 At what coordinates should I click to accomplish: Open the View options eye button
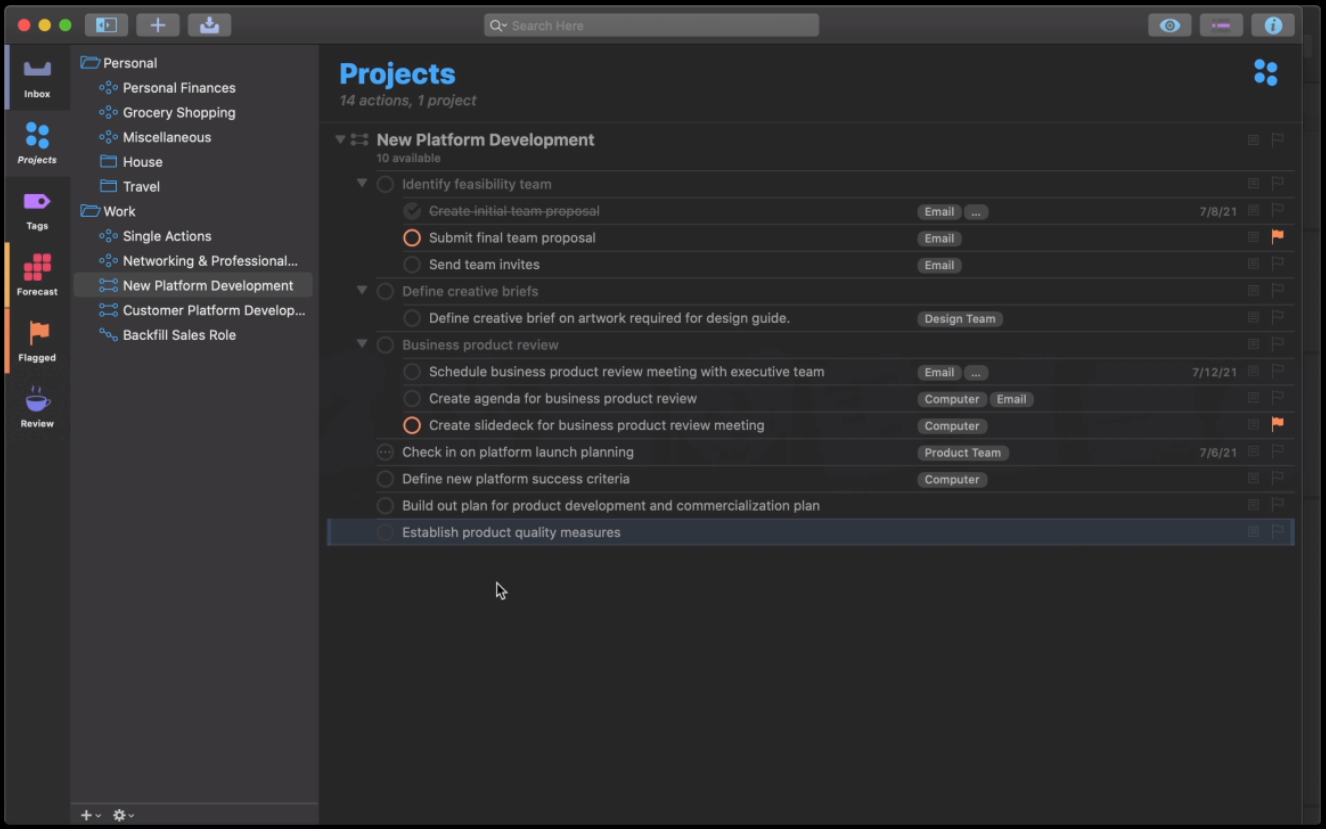click(x=1170, y=25)
